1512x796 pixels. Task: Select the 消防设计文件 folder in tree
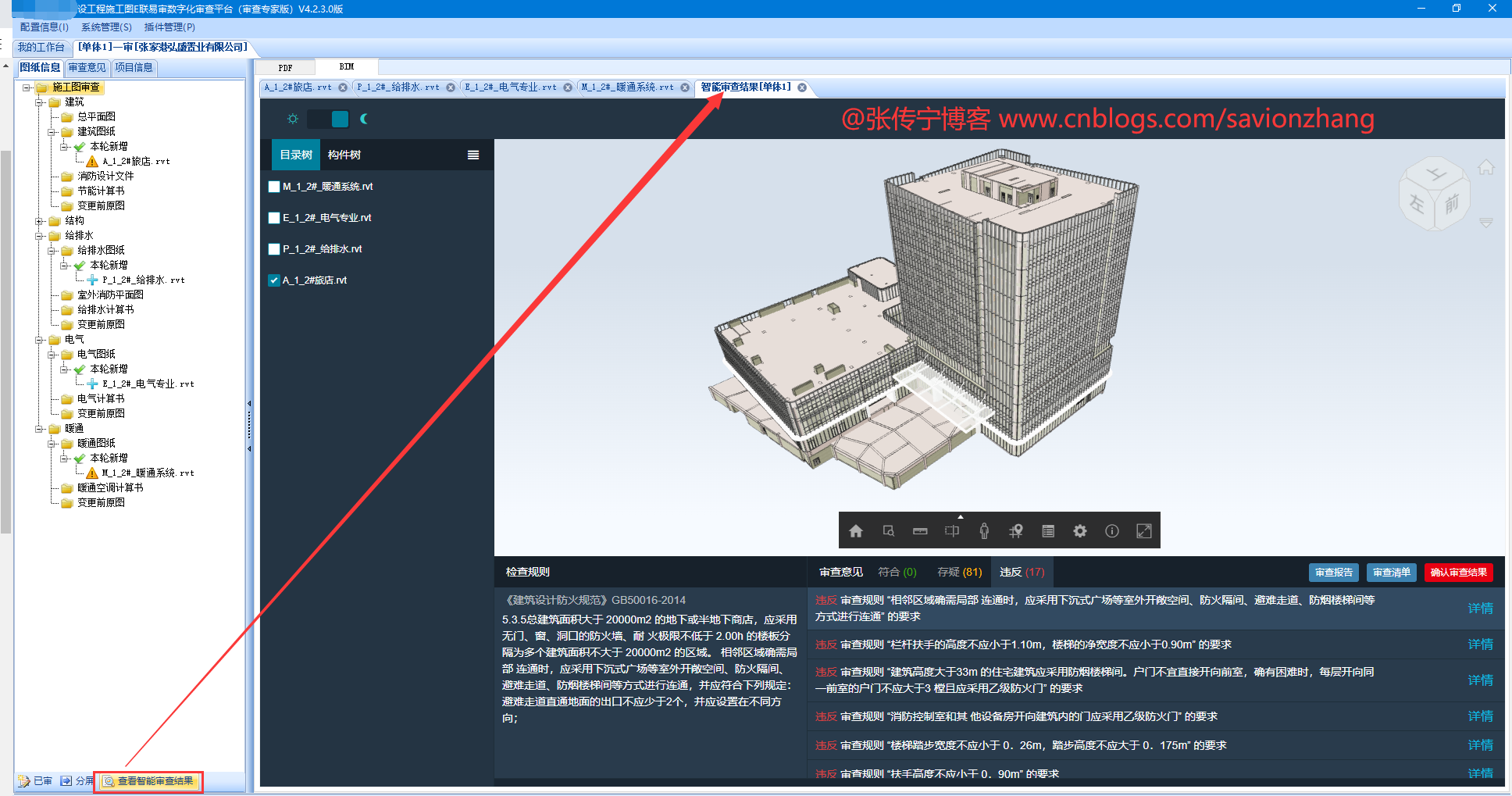[105, 177]
